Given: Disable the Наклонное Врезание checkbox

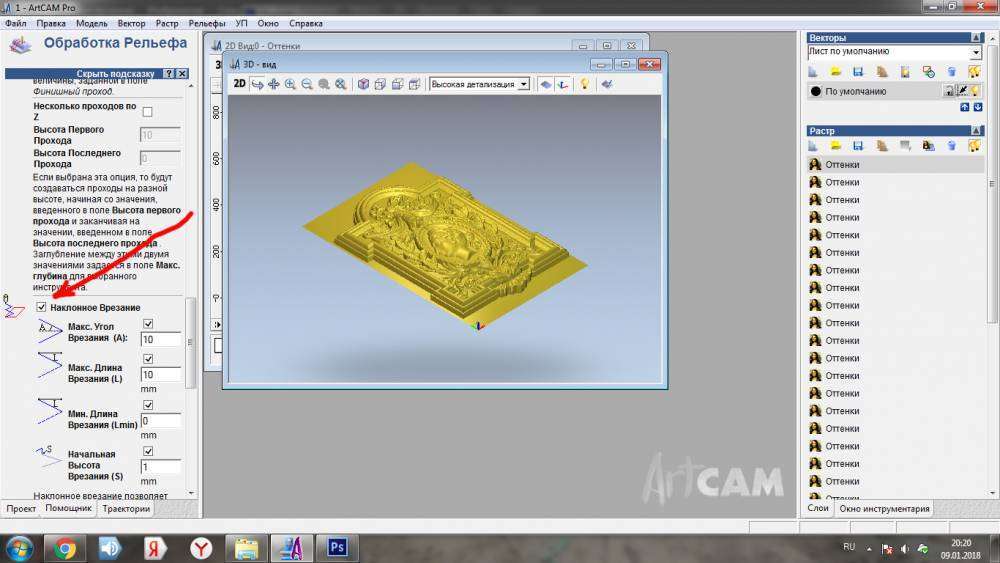Looking at the screenshot, I should point(41,307).
